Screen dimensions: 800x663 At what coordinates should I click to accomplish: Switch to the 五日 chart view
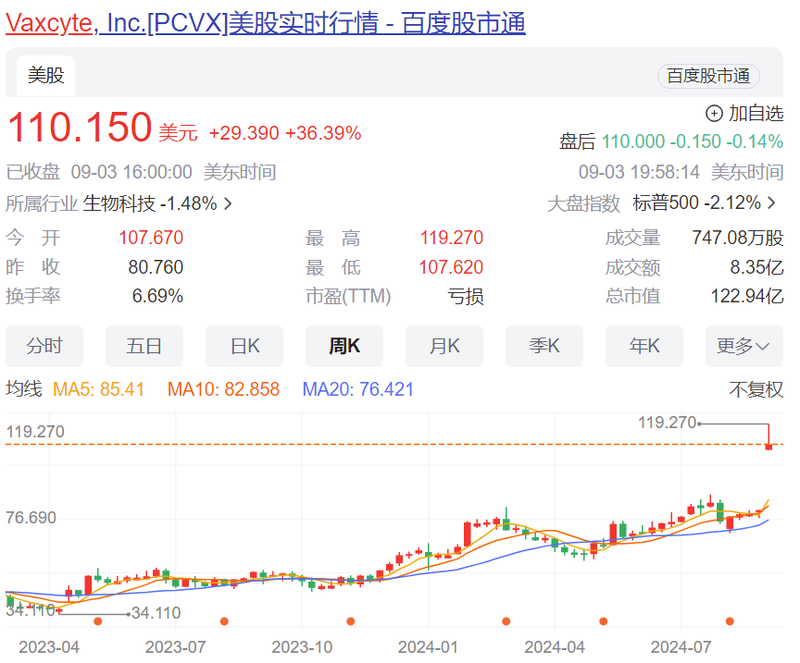(x=144, y=346)
